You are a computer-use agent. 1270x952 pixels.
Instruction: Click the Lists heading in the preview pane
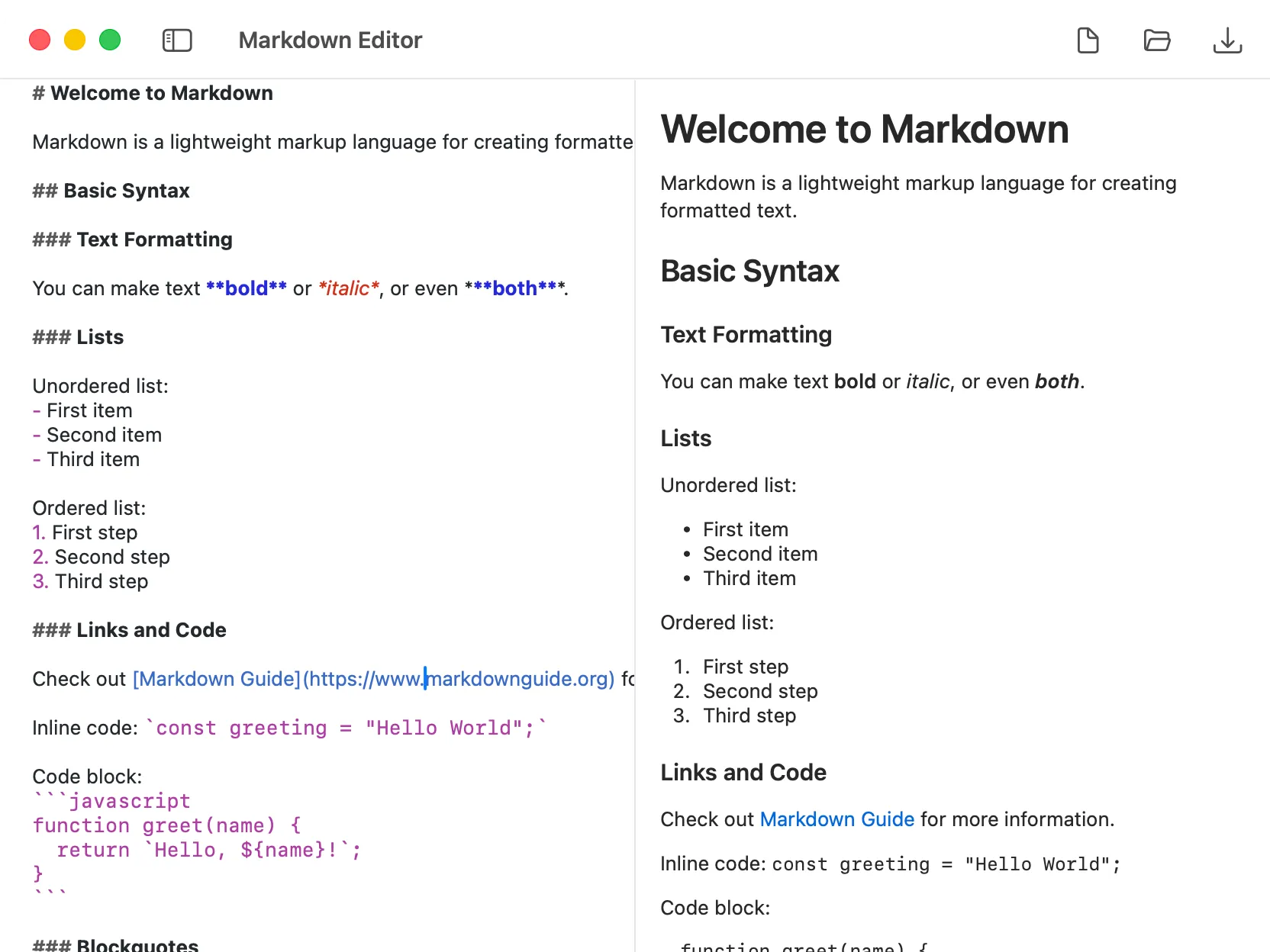point(685,438)
